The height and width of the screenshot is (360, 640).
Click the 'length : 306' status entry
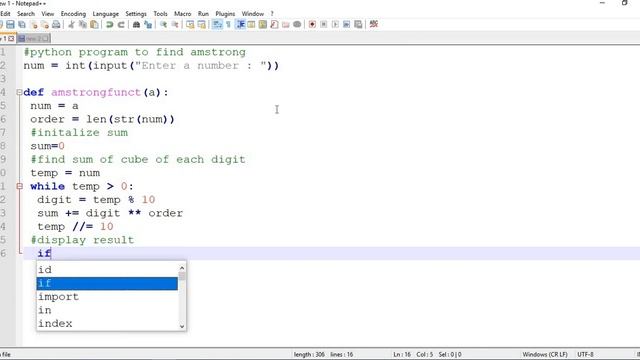tap(309, 354)
